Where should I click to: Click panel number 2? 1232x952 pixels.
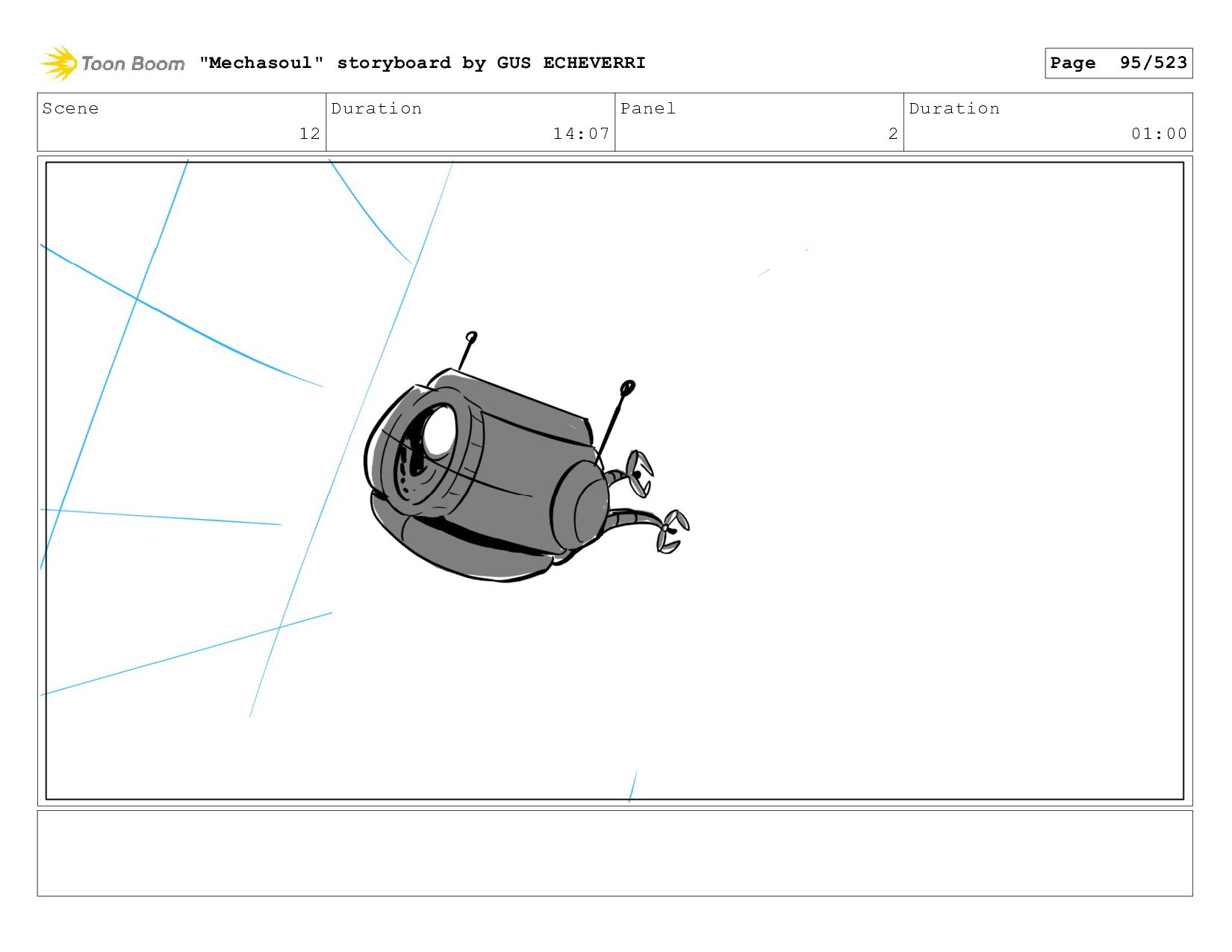pos(893,134)
